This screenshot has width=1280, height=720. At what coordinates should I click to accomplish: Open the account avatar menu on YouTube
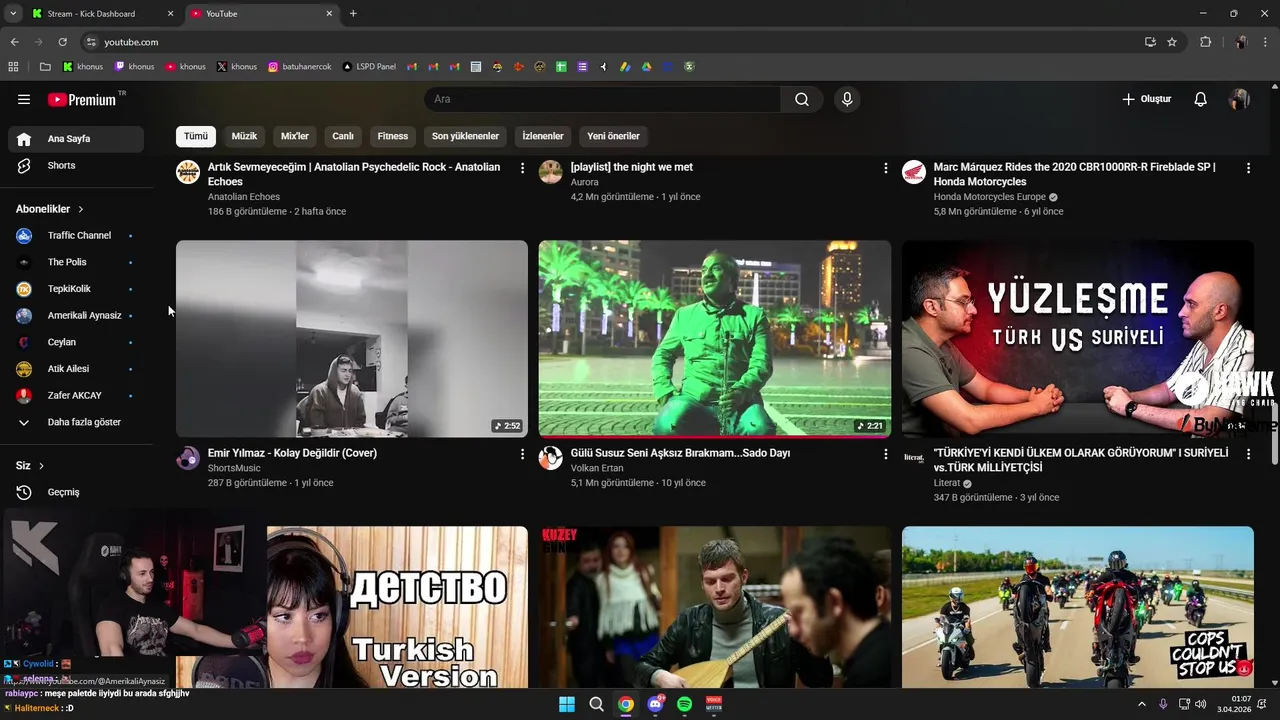pyautogui.click(x=1239, y=99)
